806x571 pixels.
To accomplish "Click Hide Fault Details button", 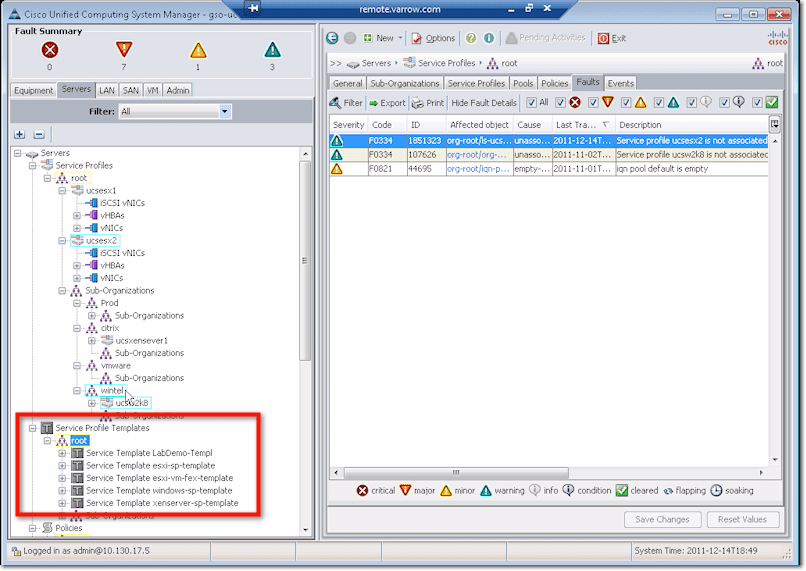I will [x=484, y=103].
